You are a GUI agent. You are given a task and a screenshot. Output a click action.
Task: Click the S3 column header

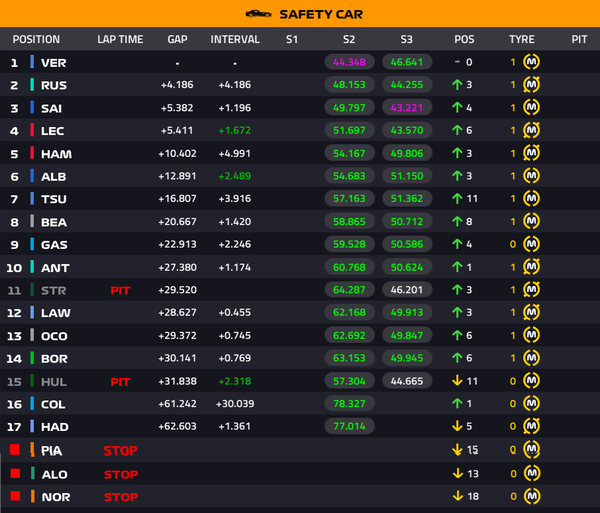coord(406,39)
